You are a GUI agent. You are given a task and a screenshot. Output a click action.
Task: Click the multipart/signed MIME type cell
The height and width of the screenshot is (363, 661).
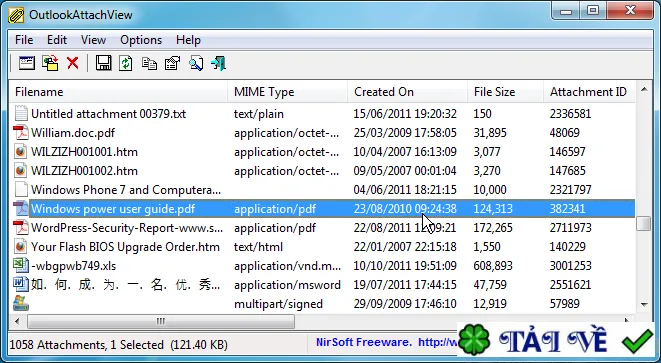278,304
